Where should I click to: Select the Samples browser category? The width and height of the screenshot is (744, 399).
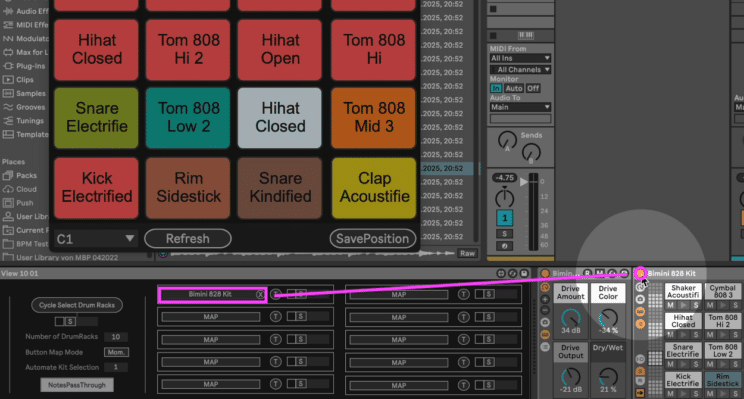25,93
